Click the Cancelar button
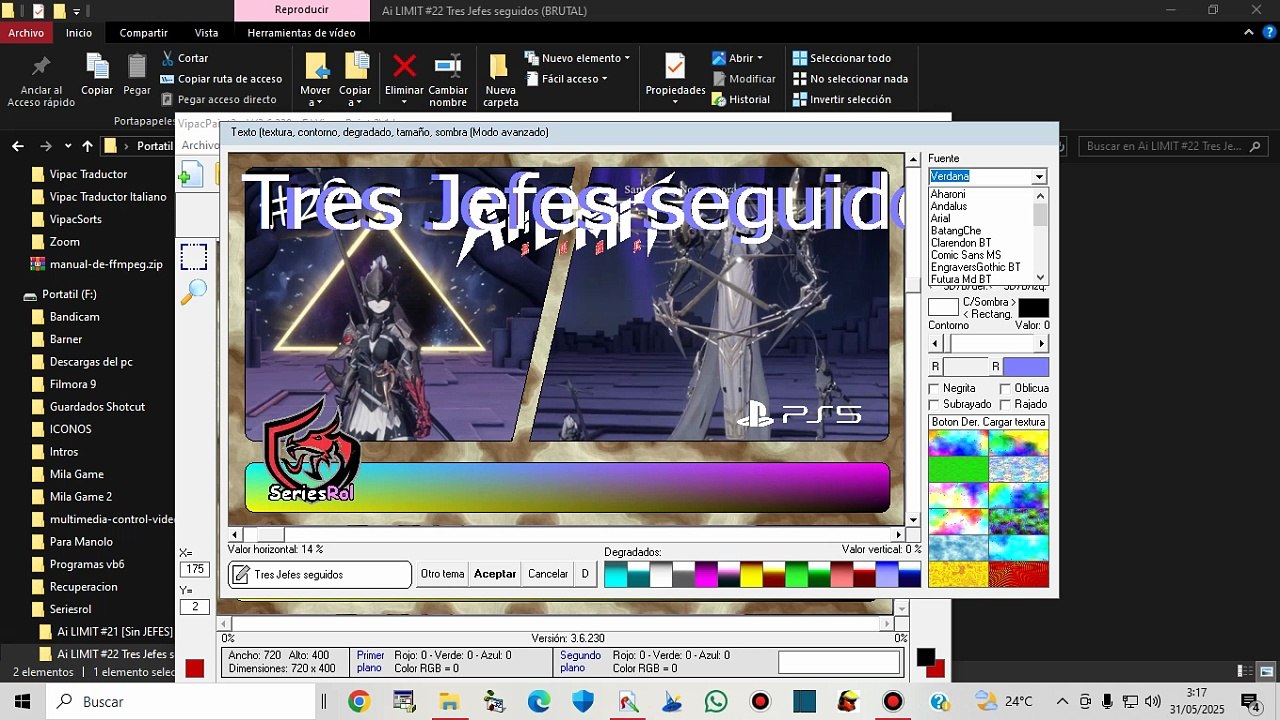 click(548, 574)
